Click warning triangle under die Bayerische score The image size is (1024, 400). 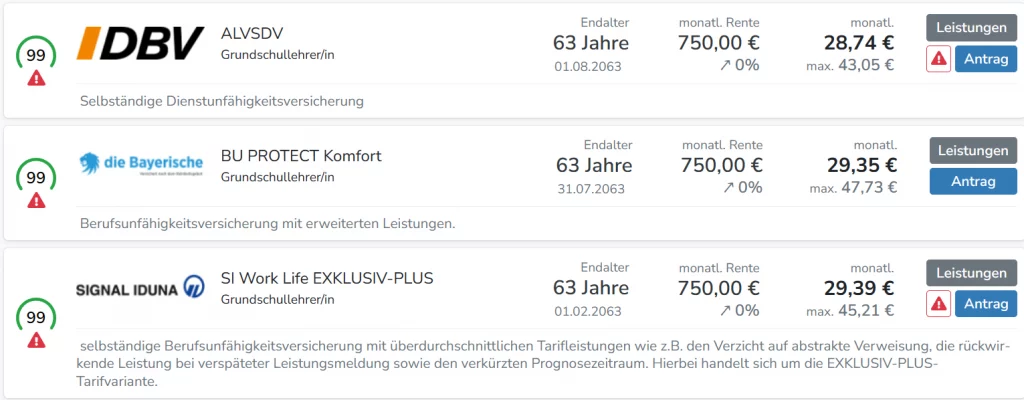tap(36, 200)
